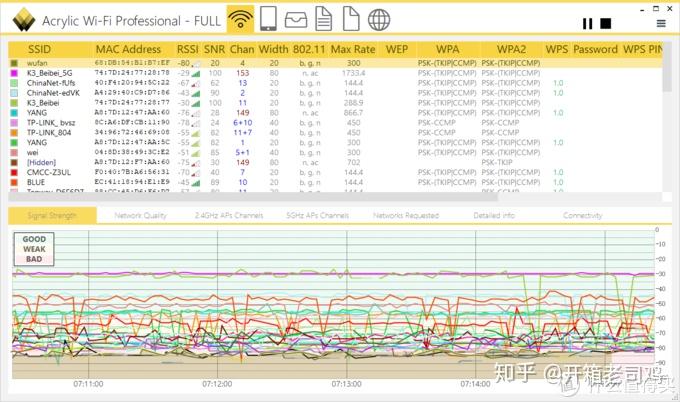The height and width of the screenshot is (402, 680).
Task: Sort by RSSI column header
Action: coord(187,49)
